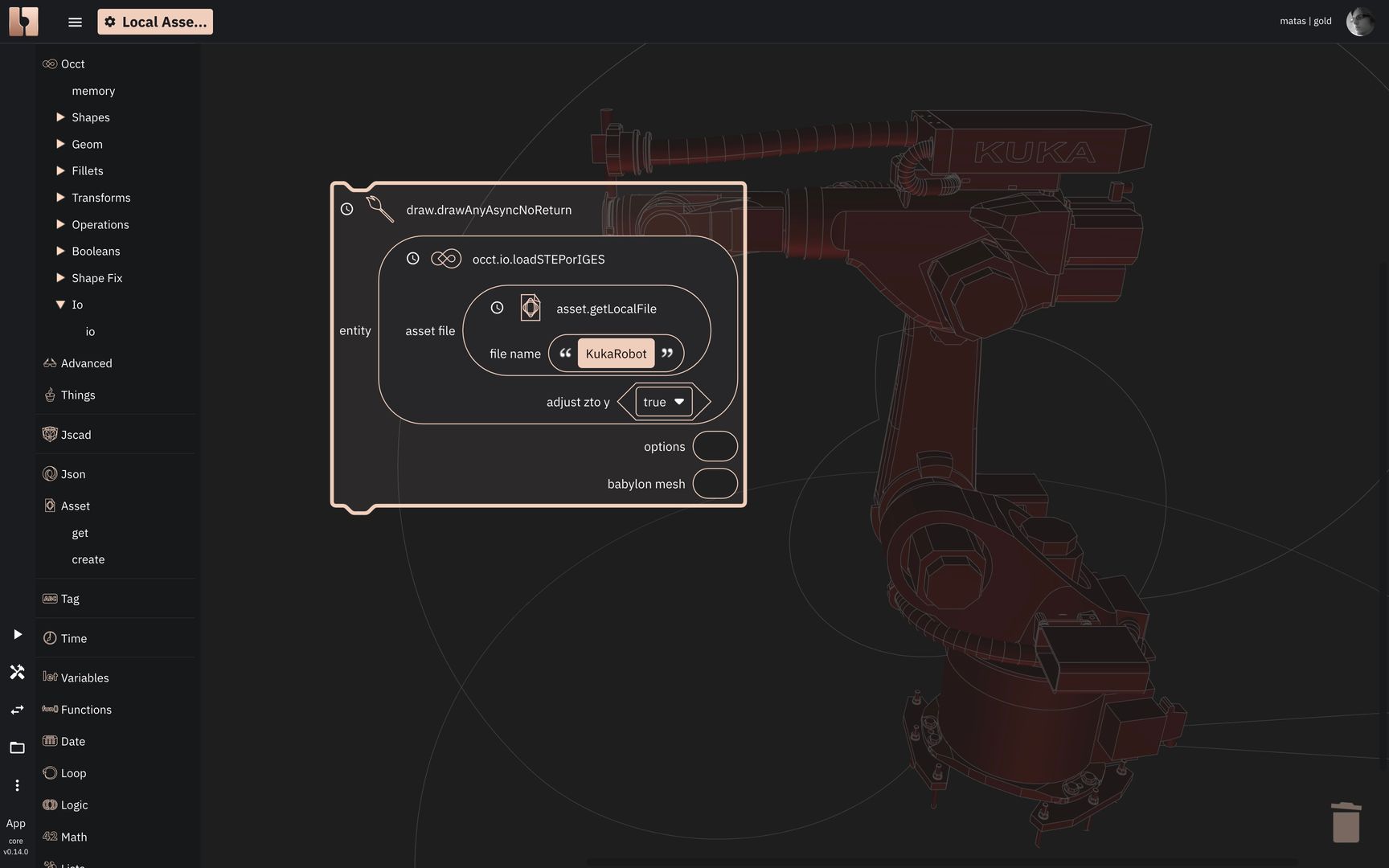Expand the Operations category
Screen dimensions: 1389x868
tap(60, 224)
